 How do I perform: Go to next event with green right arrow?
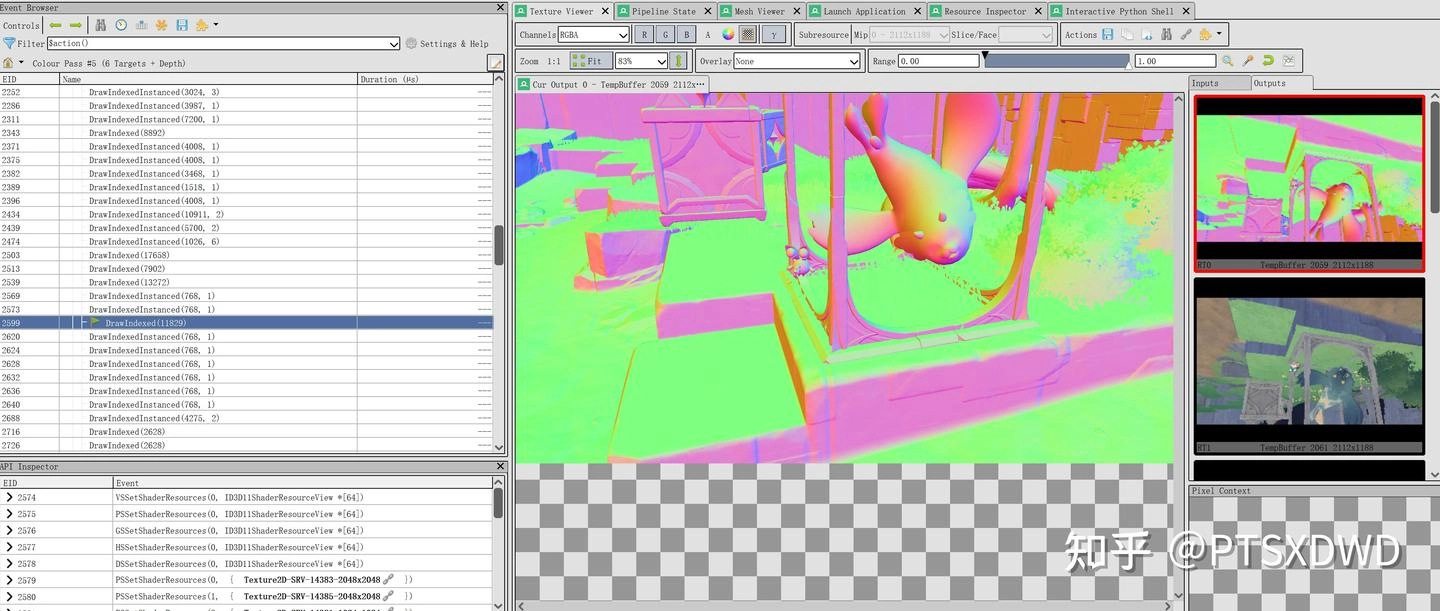(75, 25)
